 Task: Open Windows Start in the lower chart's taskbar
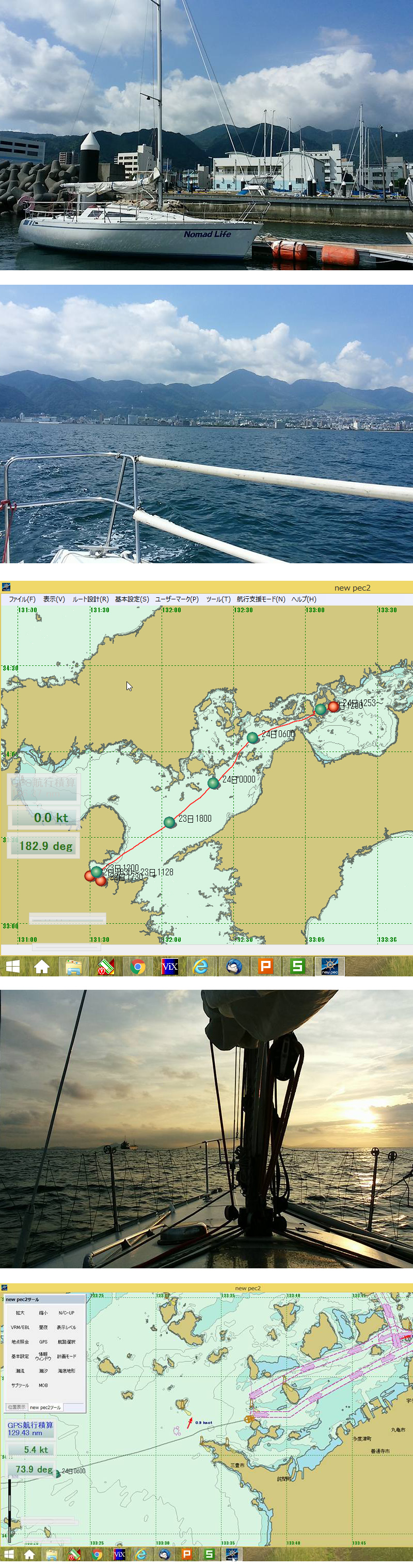pyautogui.click(x=9, y=1555)
